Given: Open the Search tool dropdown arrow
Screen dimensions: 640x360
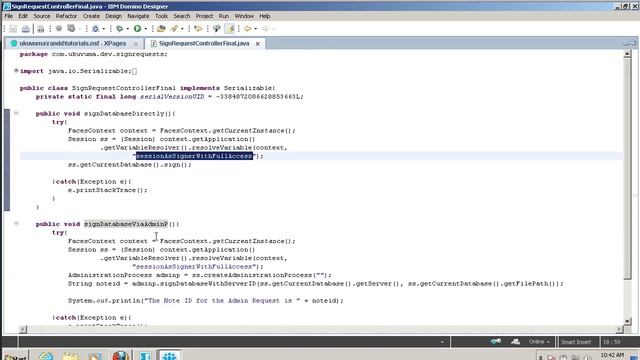Looking at the screenshot, I should point(182,29).
